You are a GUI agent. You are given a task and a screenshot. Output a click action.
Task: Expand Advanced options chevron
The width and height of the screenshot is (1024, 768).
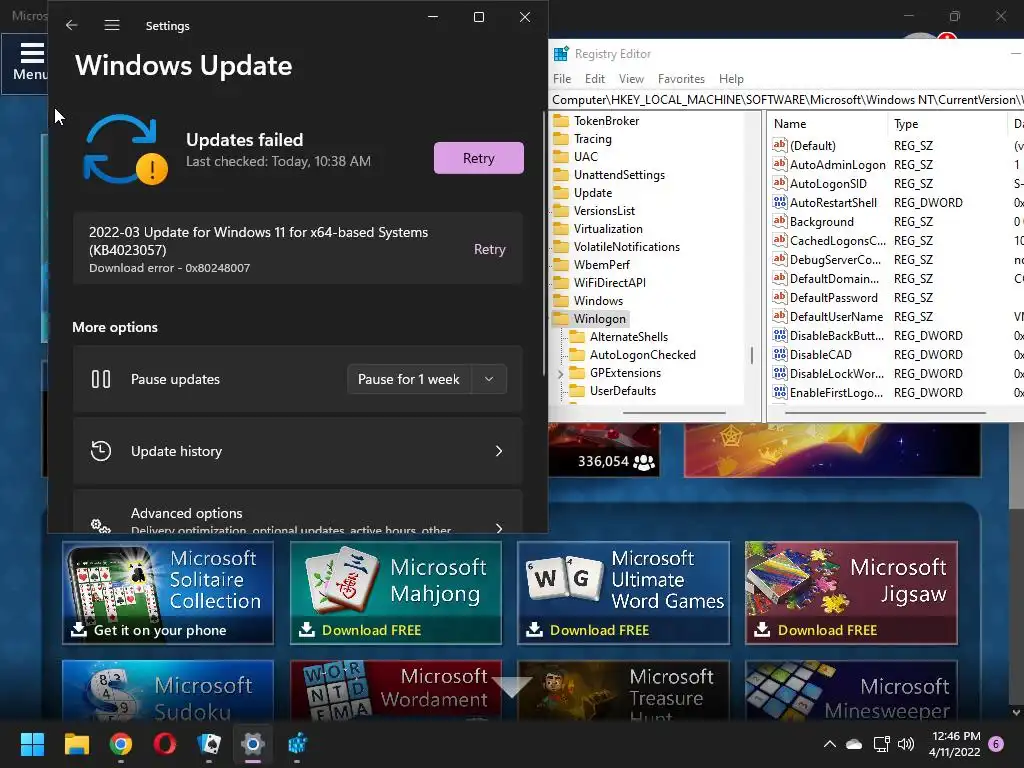click(x=499, y=526)
